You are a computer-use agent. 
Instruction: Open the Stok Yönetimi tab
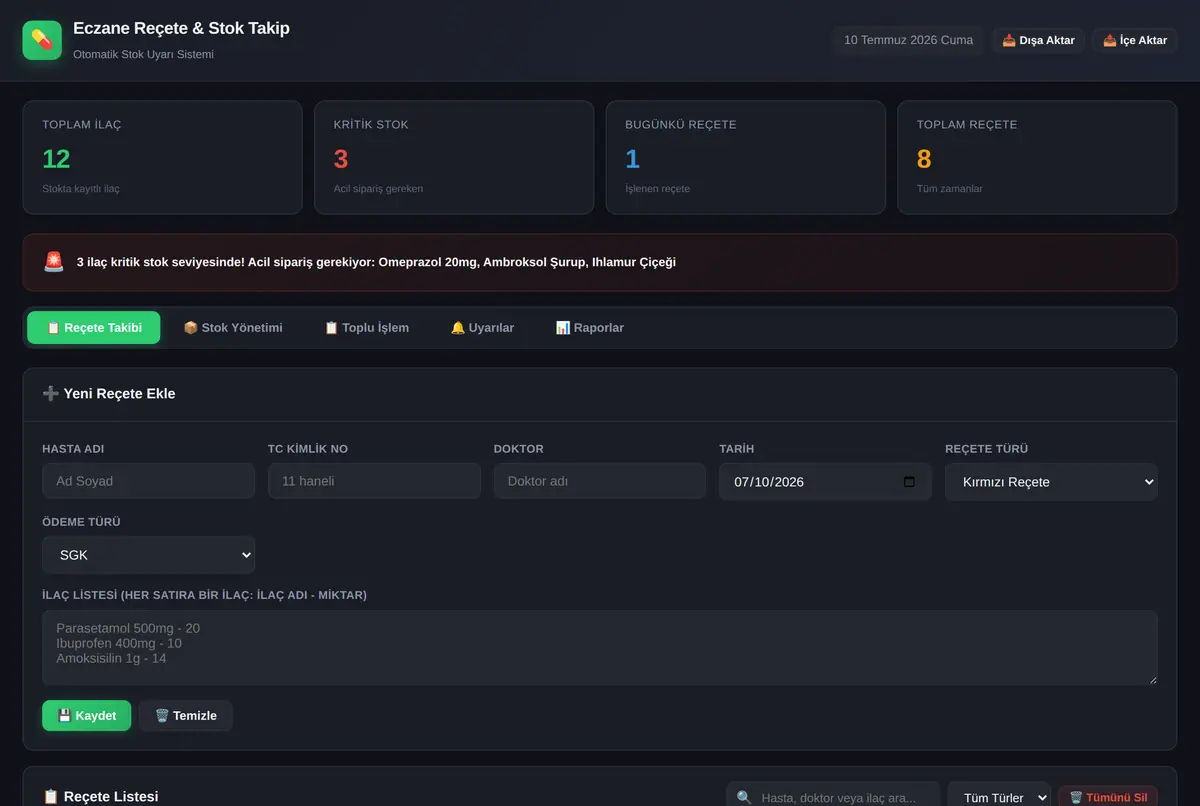(x=233, y=327)
